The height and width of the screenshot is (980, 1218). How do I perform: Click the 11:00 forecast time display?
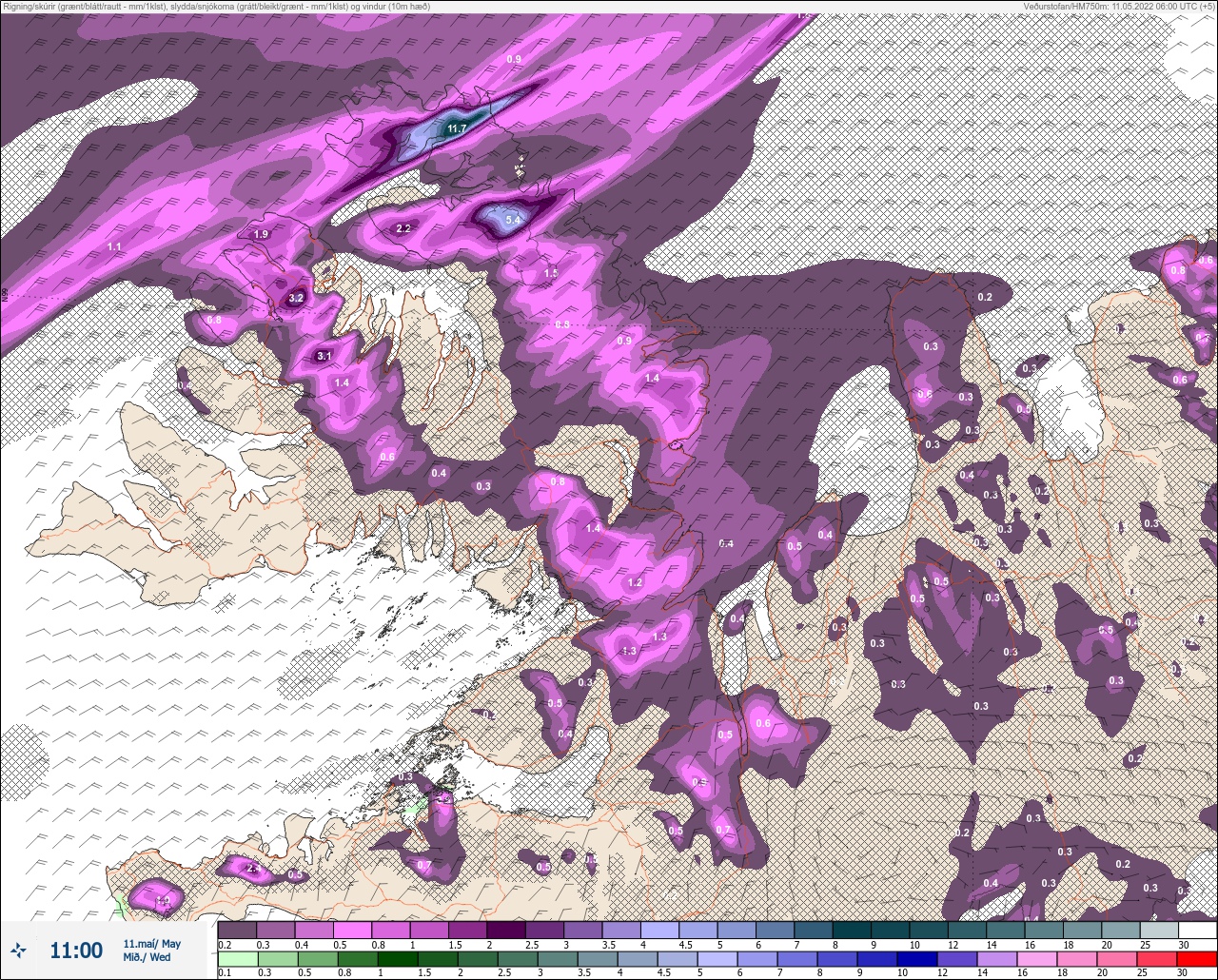coord(76,950)
